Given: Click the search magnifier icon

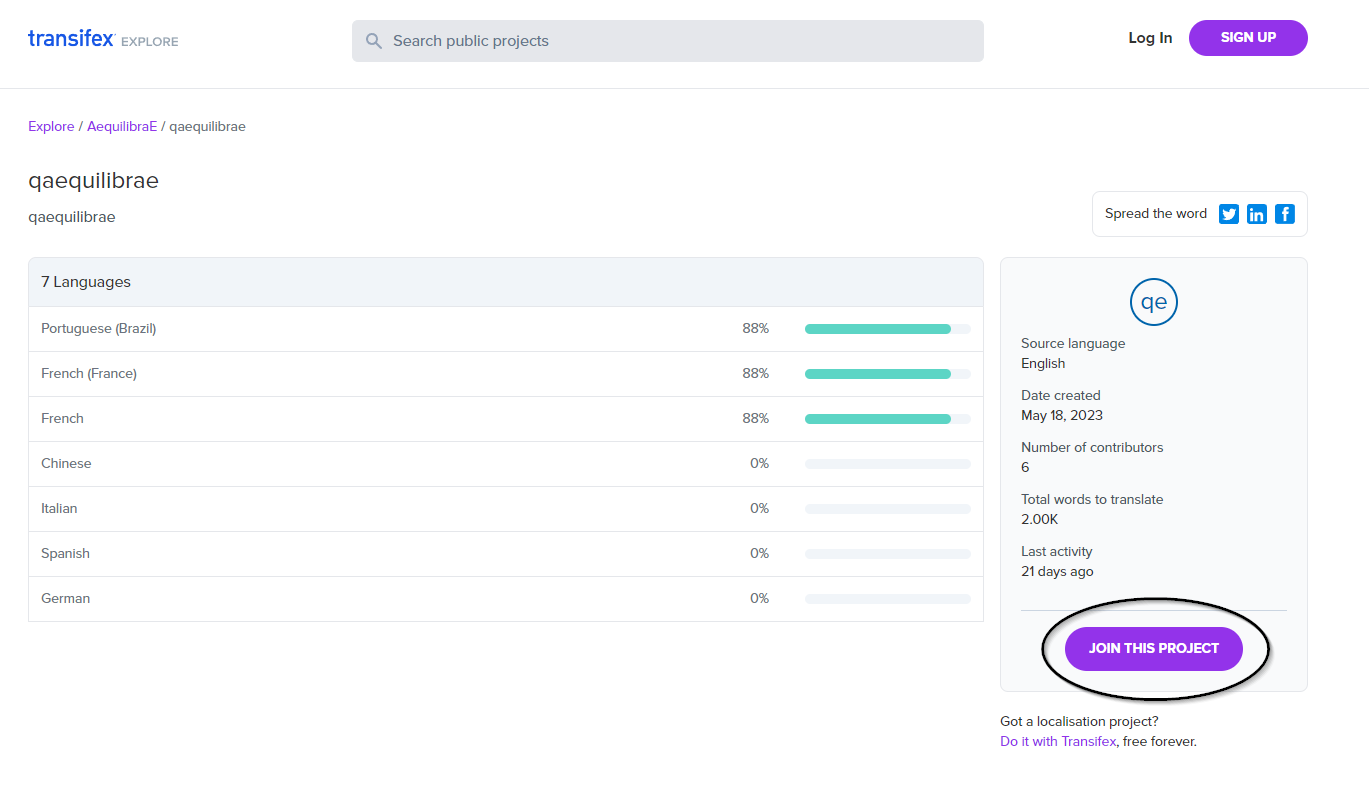Looking at the screenshot, I should (x=374, y=41).
